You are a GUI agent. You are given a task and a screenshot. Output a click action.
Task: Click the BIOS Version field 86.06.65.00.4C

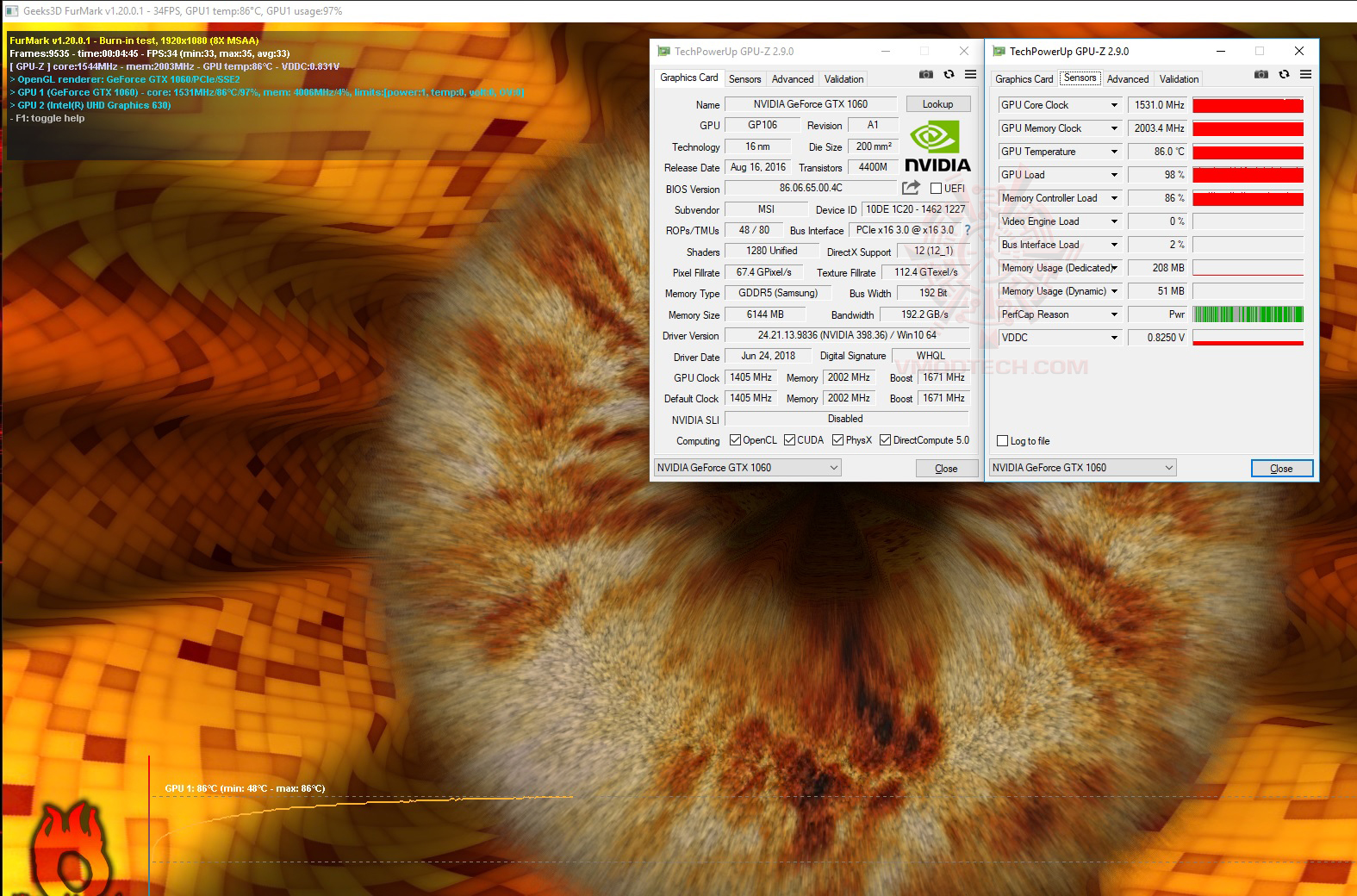(811, 188)
